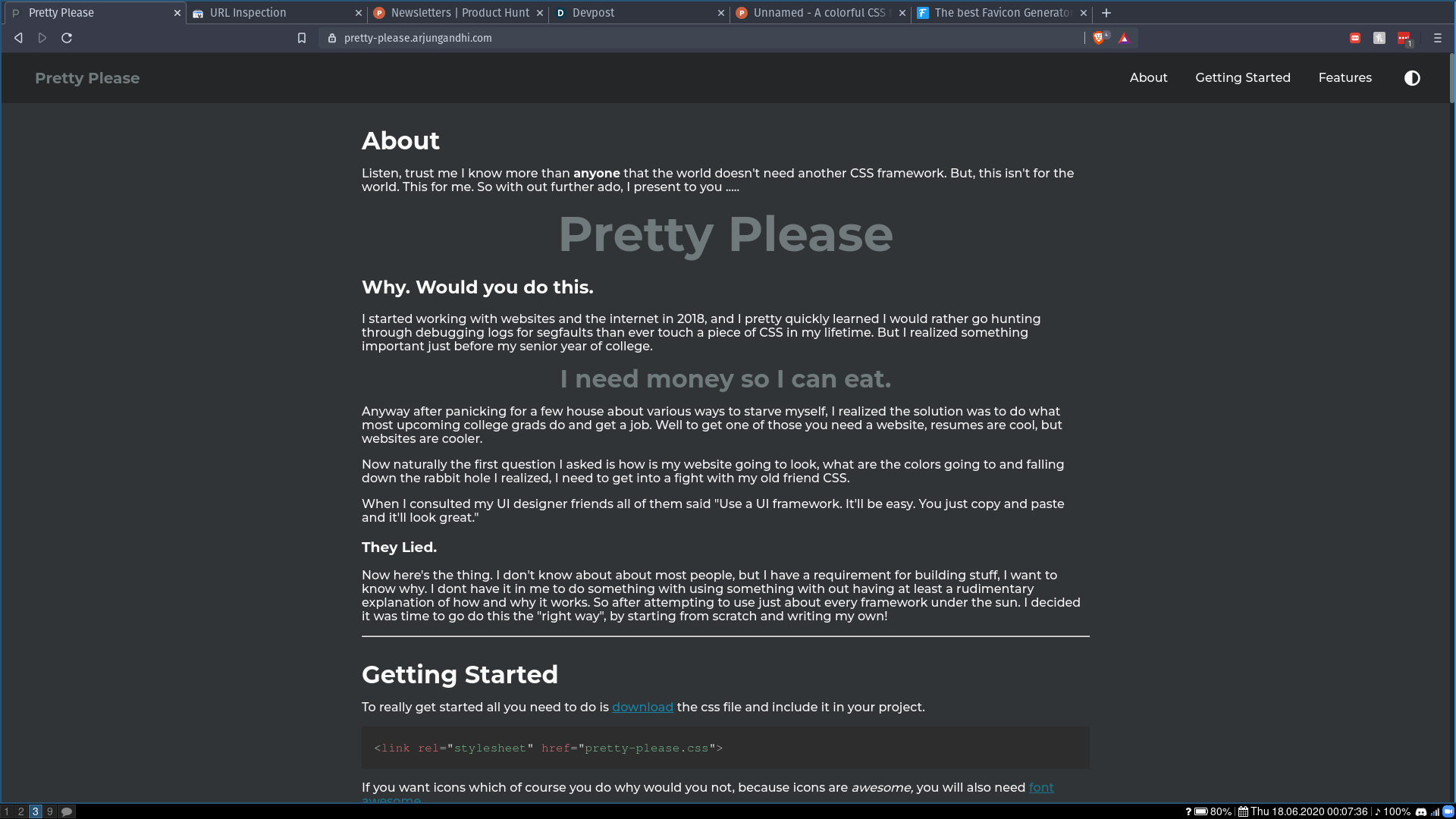
Task: Click the page vertical scrollbar thumb
Action: point(1452,78)
